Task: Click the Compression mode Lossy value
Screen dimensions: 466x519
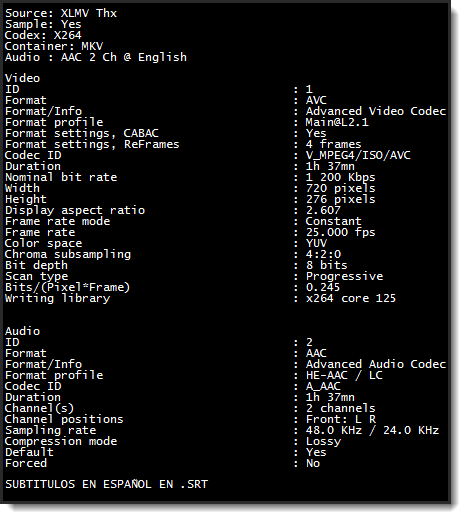Action: [323, 441]
